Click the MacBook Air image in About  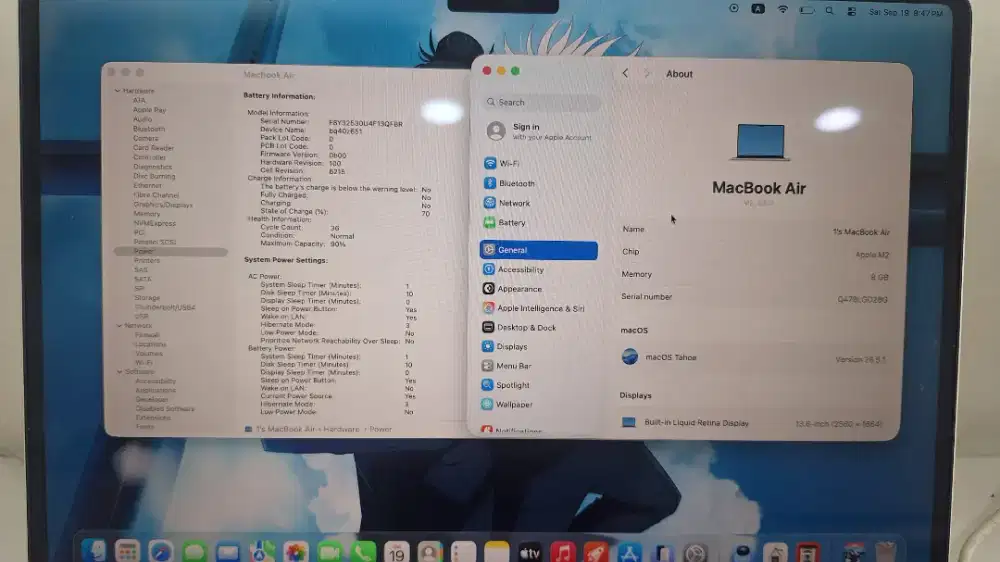(760, 142)
